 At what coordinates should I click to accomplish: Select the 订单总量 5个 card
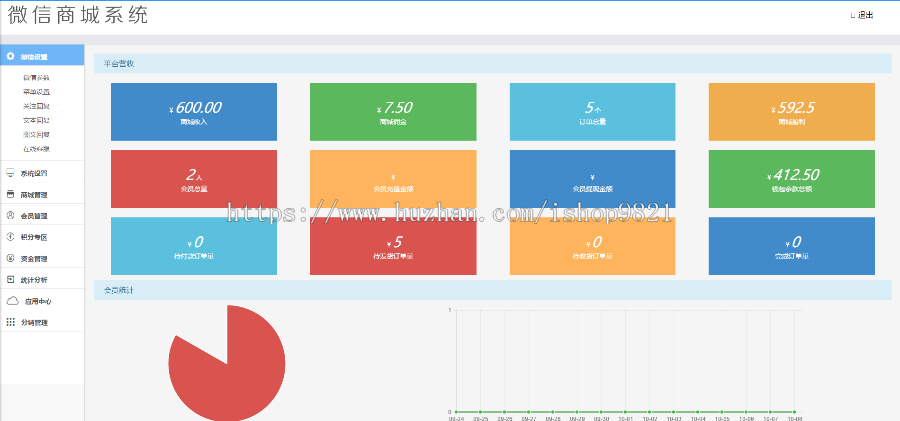click(592, 112)
